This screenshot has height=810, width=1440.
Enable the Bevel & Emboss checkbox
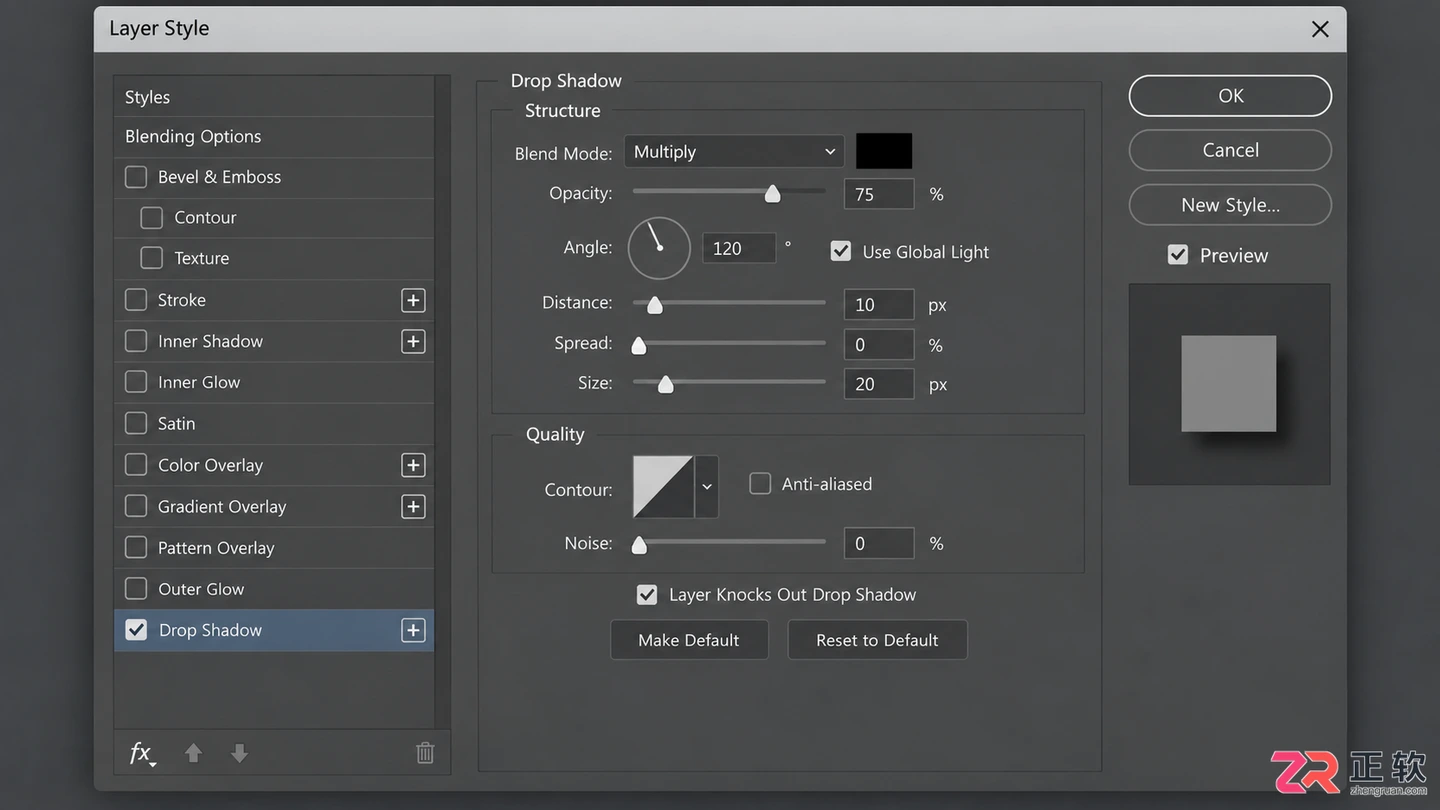coord(136,177)
